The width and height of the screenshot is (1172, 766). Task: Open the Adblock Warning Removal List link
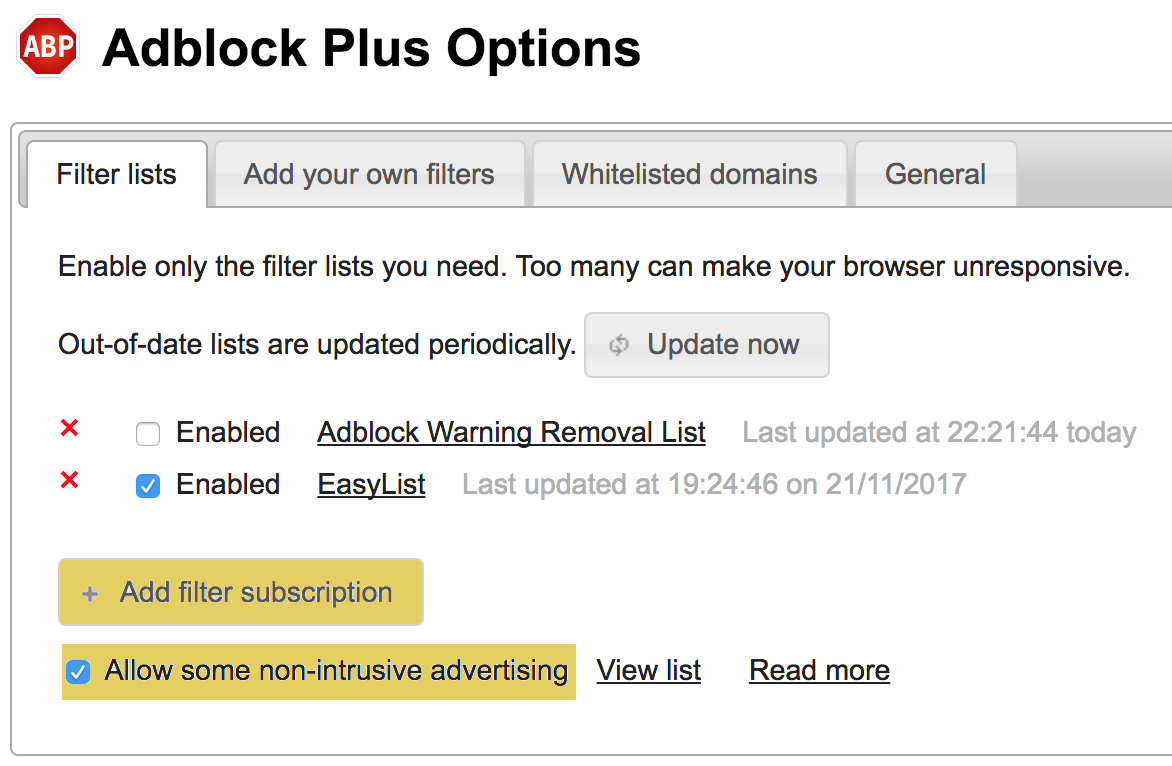(x=511, y=433)
